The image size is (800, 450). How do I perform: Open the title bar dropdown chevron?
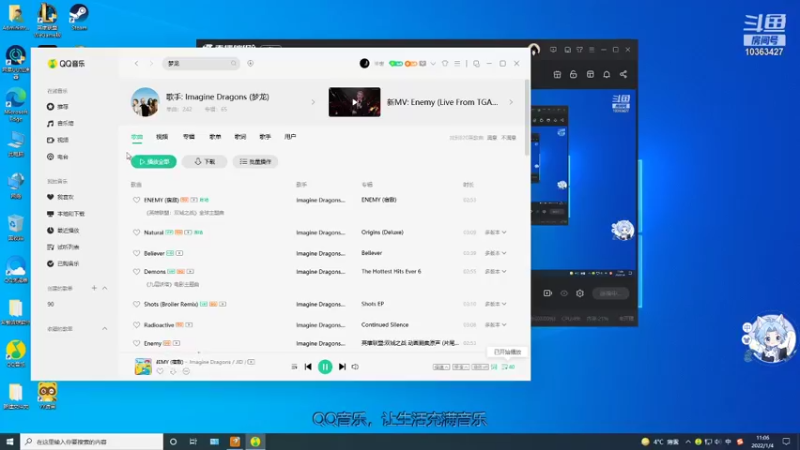click(433, 64)
